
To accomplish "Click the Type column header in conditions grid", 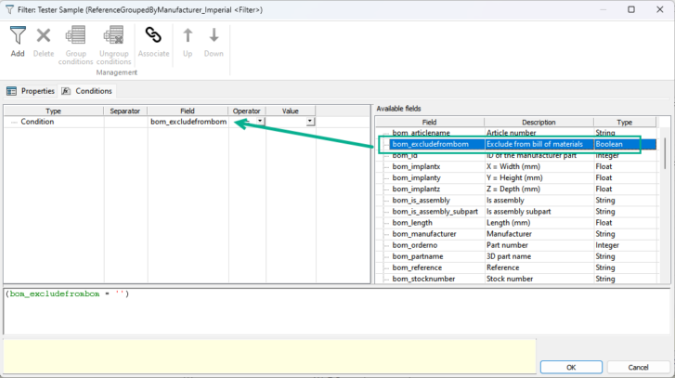I will tap(53, 111).
